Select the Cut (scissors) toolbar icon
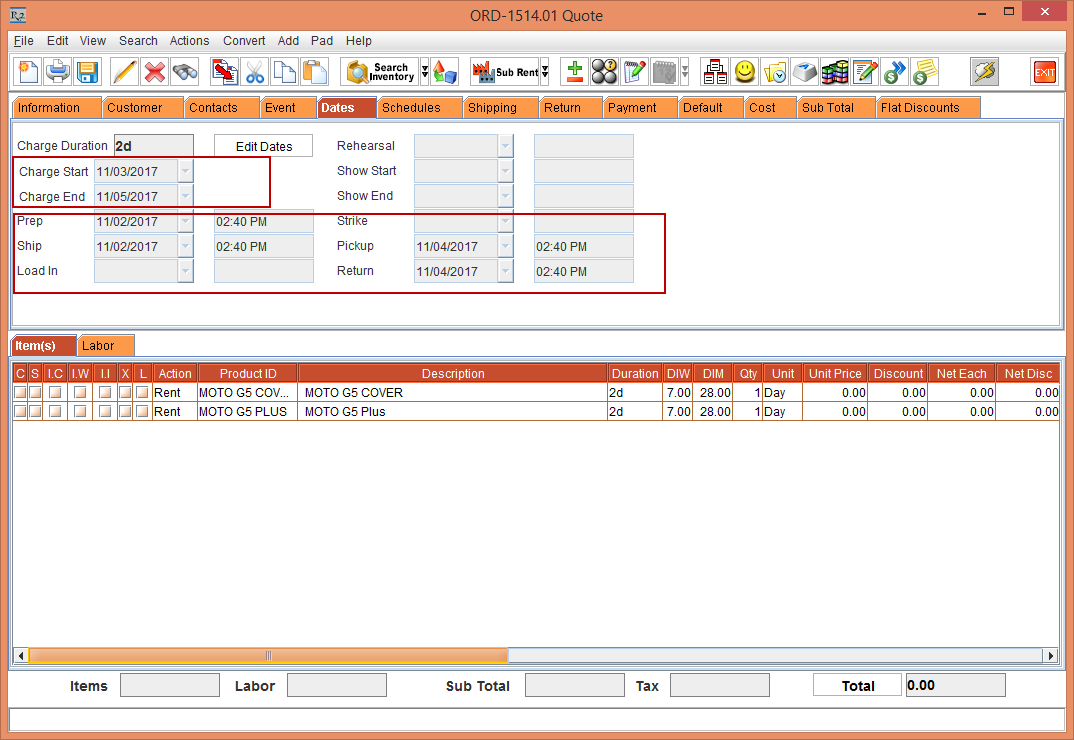Viewport: 1074px width, 740px height. pos(254,72)
